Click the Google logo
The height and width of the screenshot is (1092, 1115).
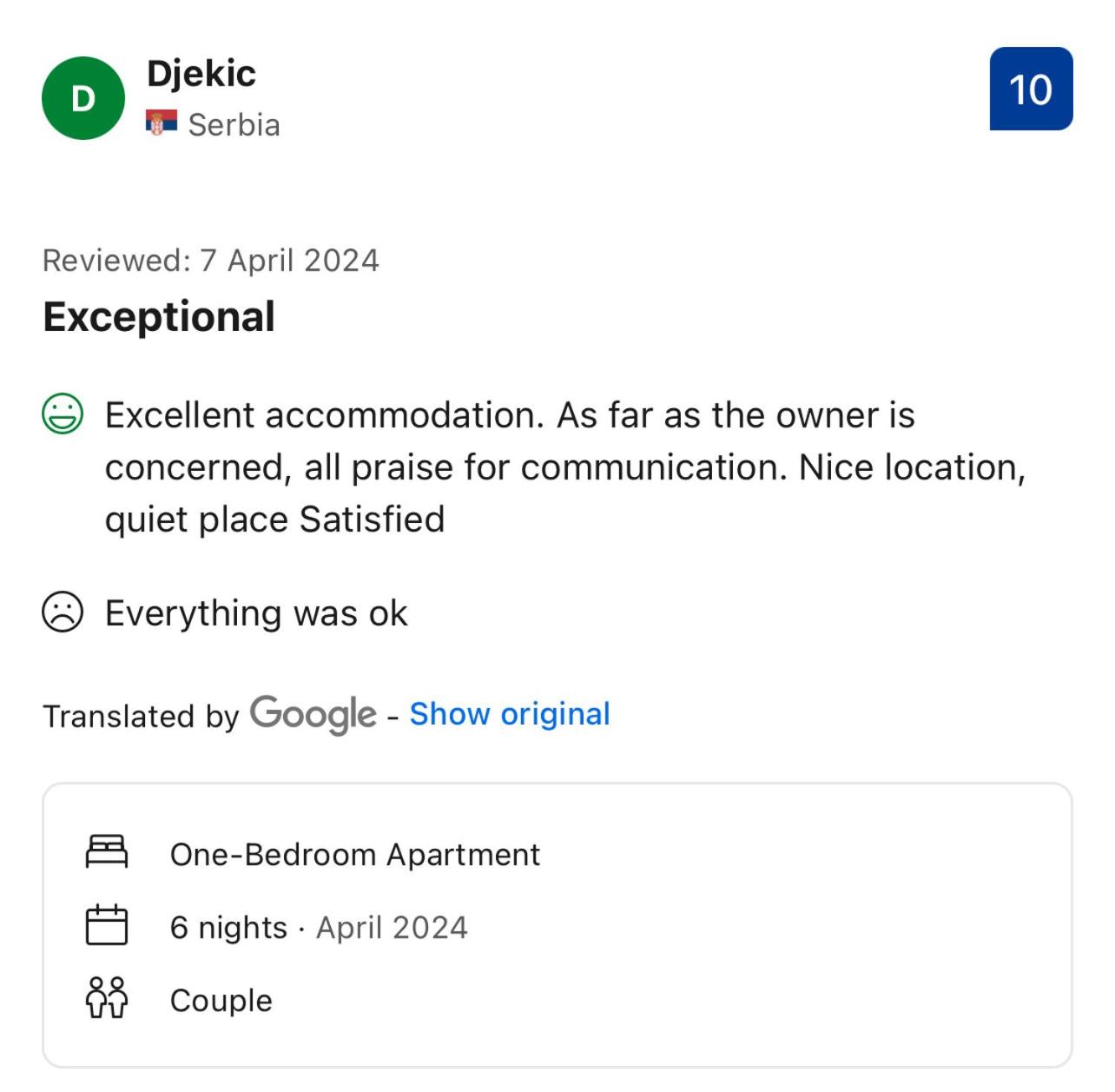click(313, 714)
